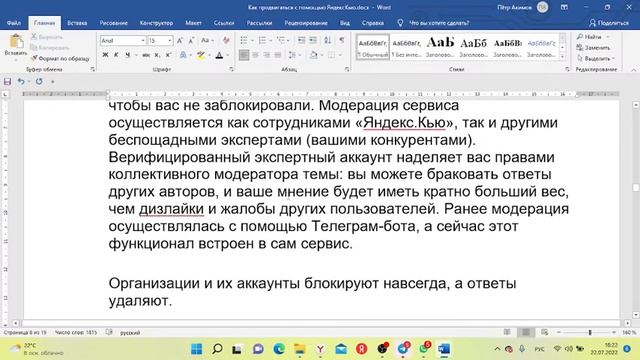Open the borders dropdown arrow

coord(340,55)
